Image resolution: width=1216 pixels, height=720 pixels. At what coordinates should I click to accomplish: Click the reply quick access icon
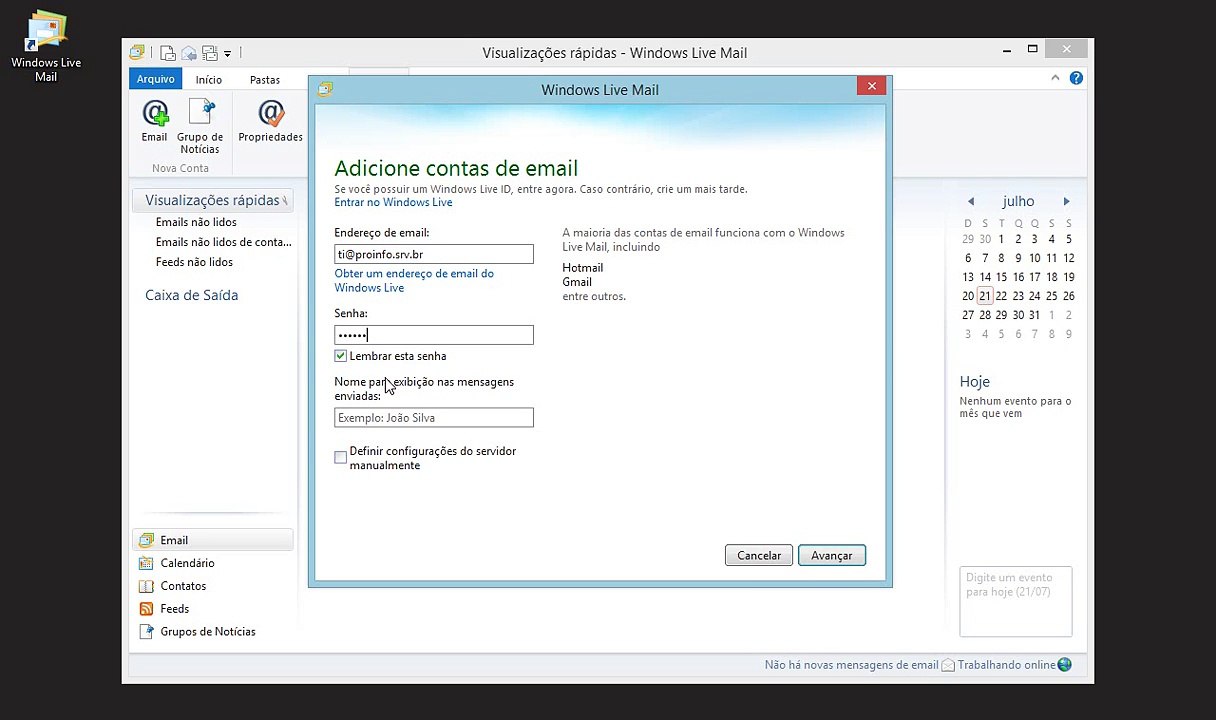click(x=189, y=53)
